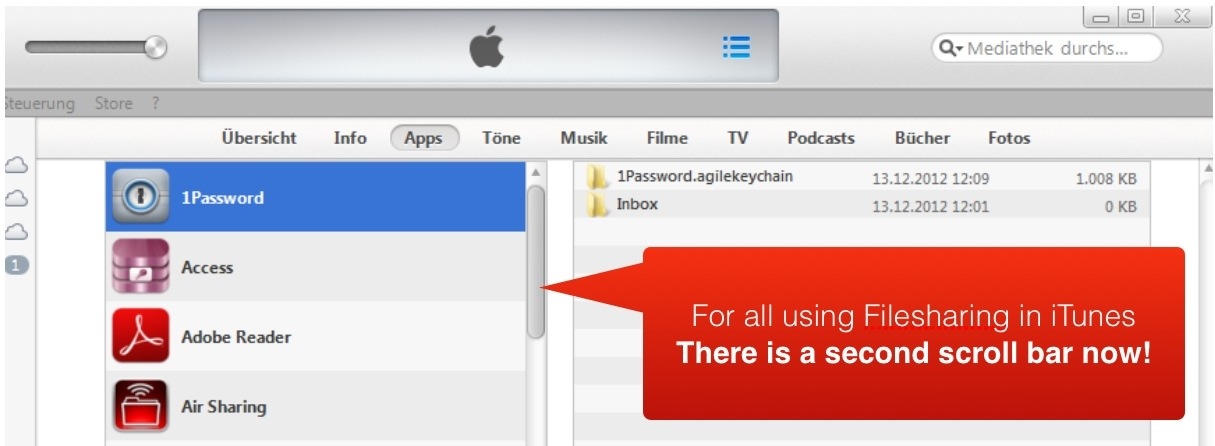
Task: Click the Air Sharing app icon
Action: point(140,407)
